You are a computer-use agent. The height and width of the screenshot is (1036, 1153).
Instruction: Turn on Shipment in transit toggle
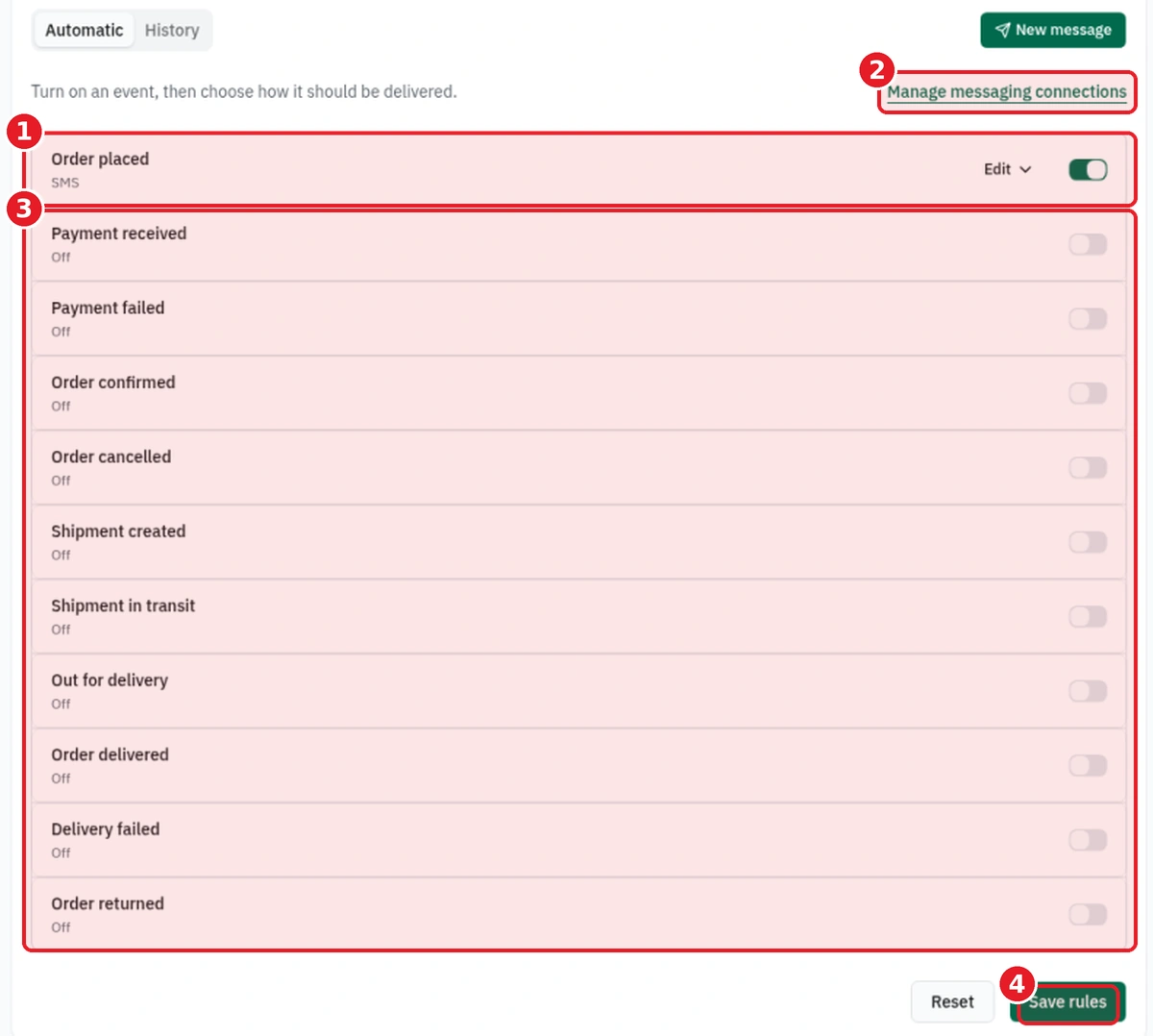point(1088,616)
